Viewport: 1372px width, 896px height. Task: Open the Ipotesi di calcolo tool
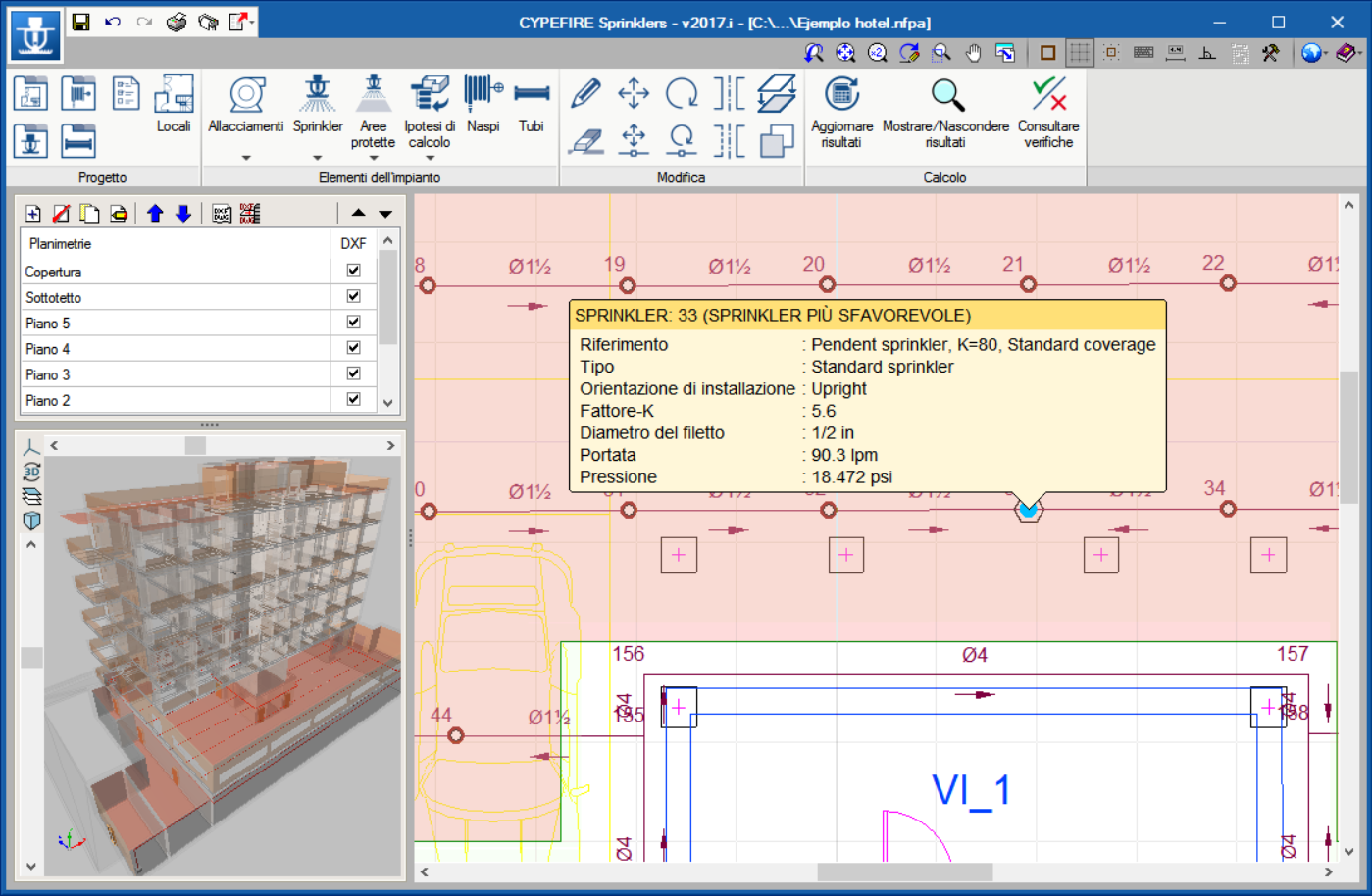(x=430, y=113)
